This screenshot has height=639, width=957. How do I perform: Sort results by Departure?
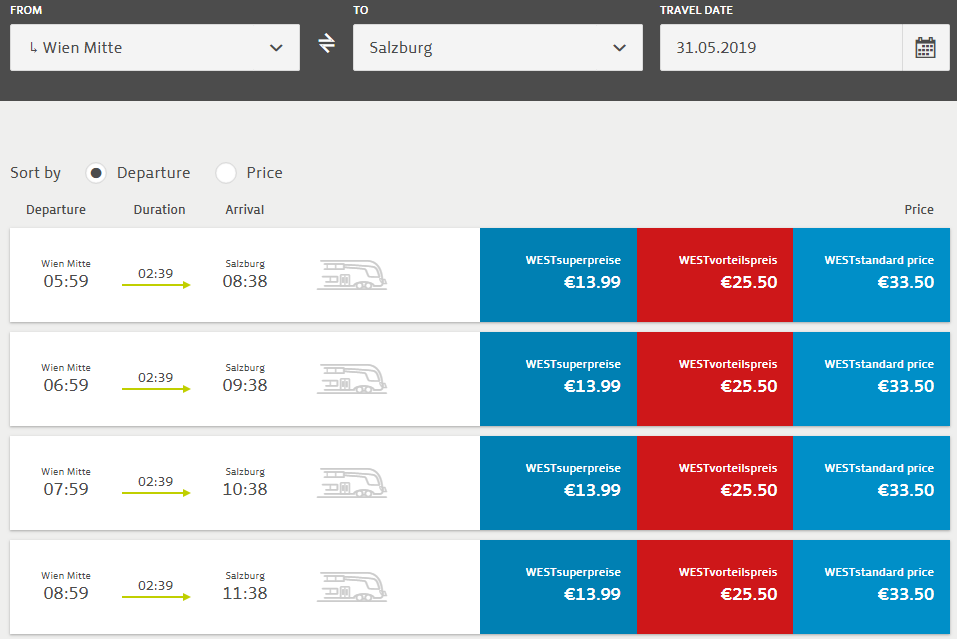[x=96, y=173]
